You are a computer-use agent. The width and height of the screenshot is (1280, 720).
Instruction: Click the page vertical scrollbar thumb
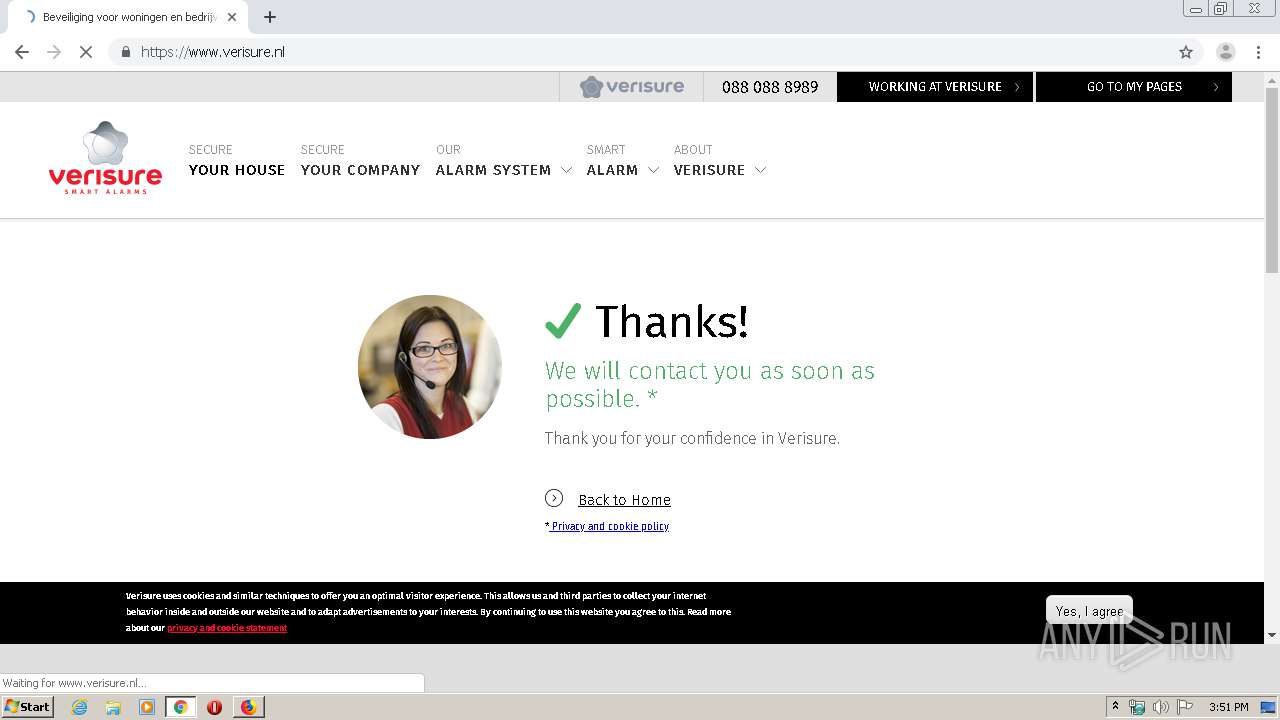pos(1272,180)
